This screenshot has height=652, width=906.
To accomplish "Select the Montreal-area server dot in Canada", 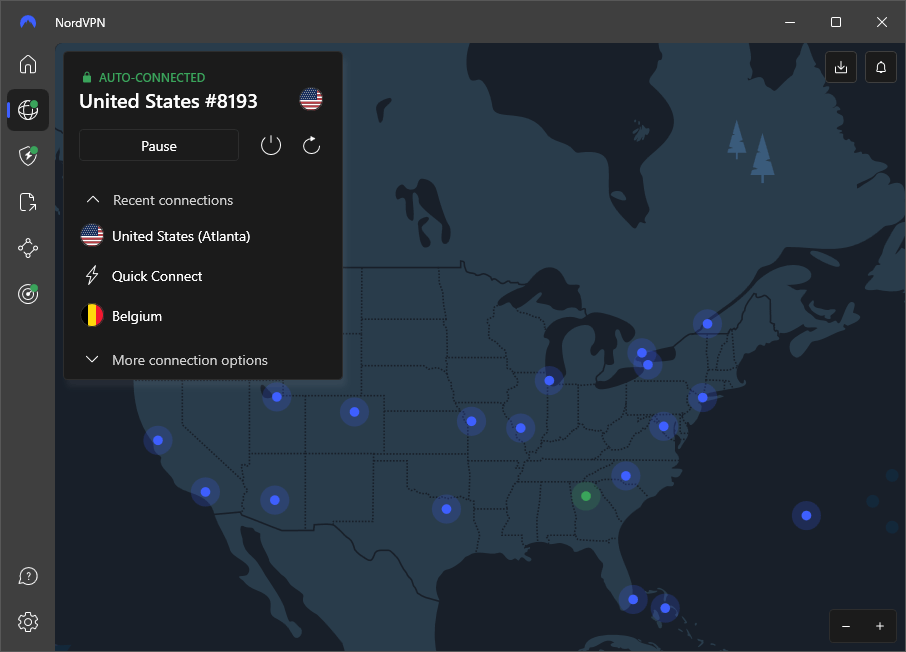I will pos(707,324).
